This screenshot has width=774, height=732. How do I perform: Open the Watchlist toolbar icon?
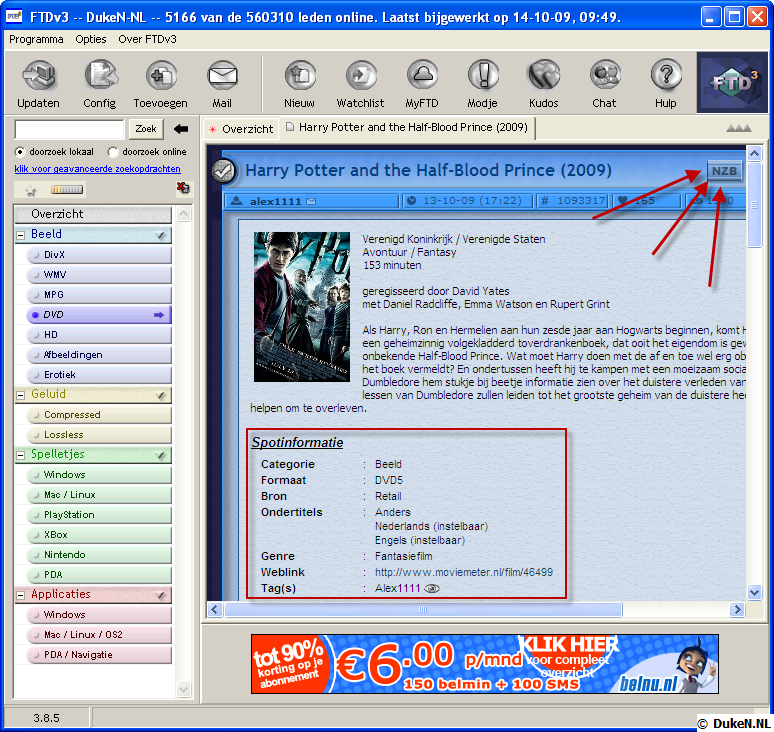pos(361,77)
